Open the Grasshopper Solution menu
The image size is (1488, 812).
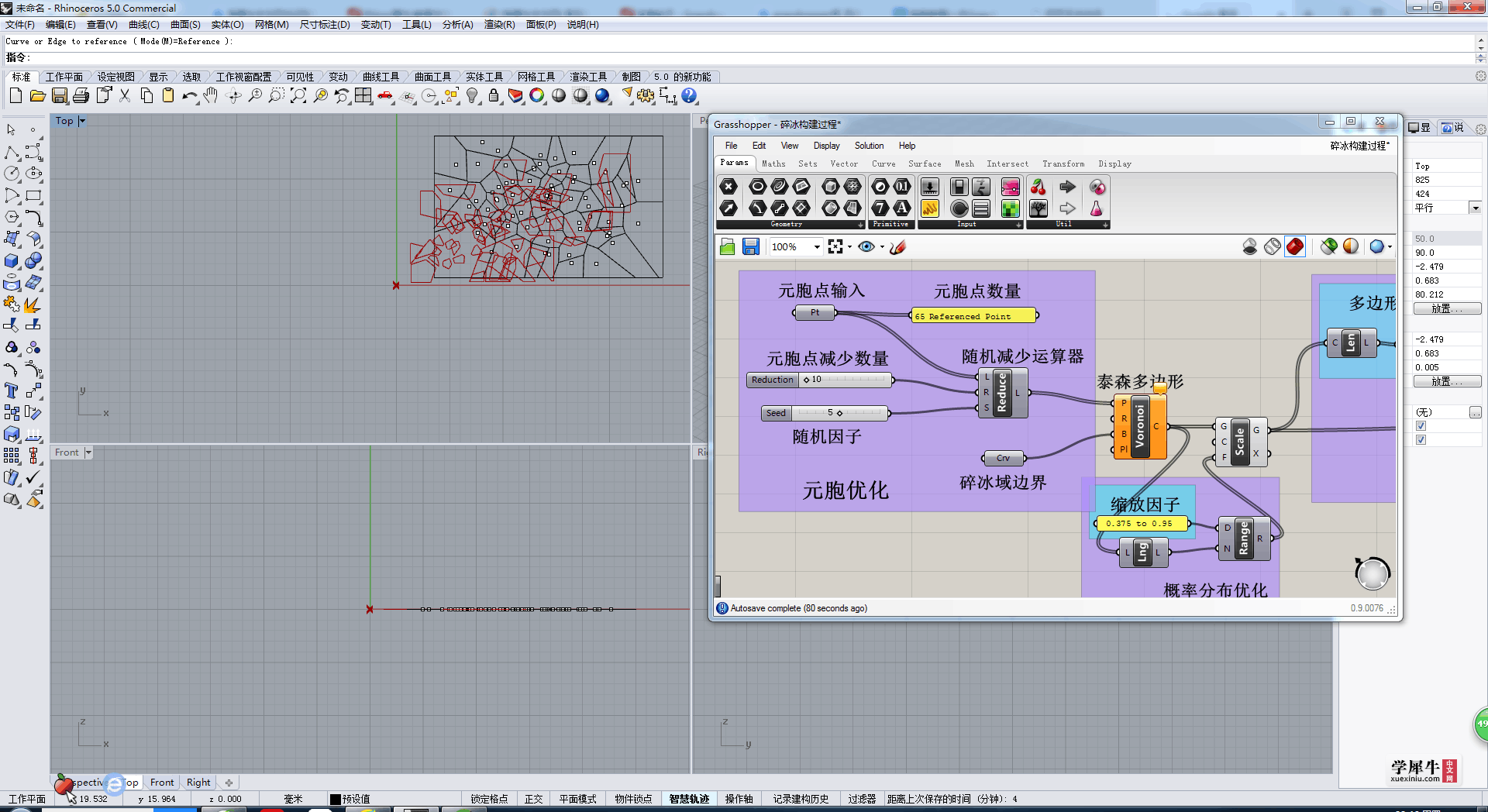pyautogui.click(x=869, y=146)
